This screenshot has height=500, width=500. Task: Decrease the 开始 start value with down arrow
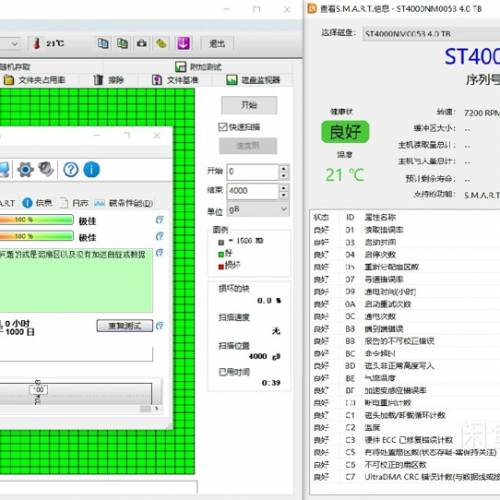[x=284, y=176]
